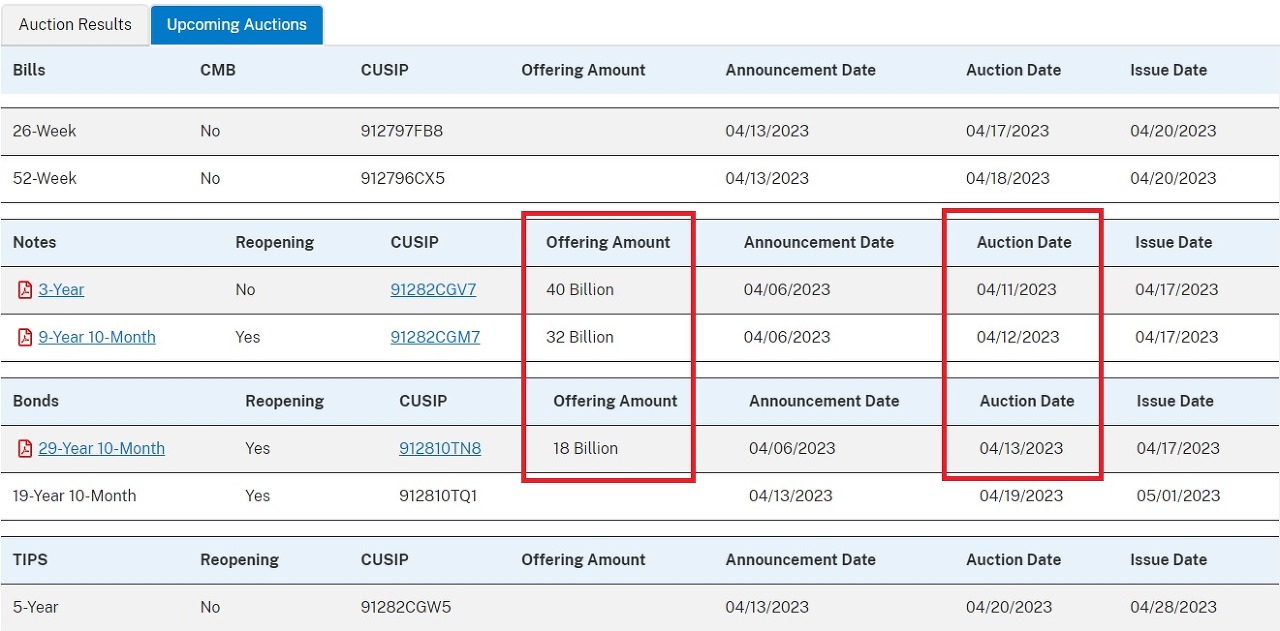Click auction date 04/17/2023 for 26-Week bill
This screenshot has height=631, width=1280.
point(1007,131)
